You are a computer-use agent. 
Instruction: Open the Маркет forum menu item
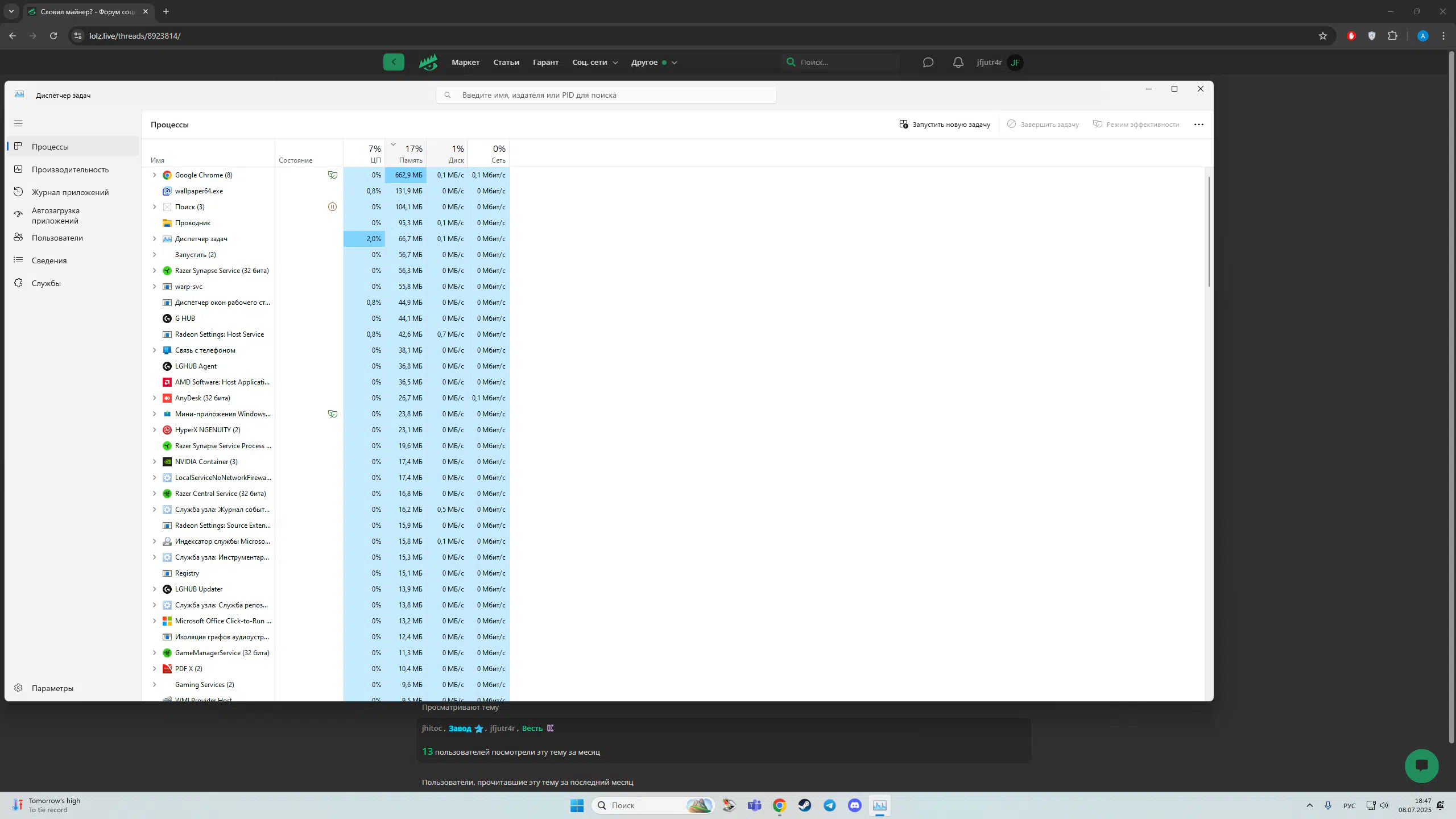[x=466, y=63]
